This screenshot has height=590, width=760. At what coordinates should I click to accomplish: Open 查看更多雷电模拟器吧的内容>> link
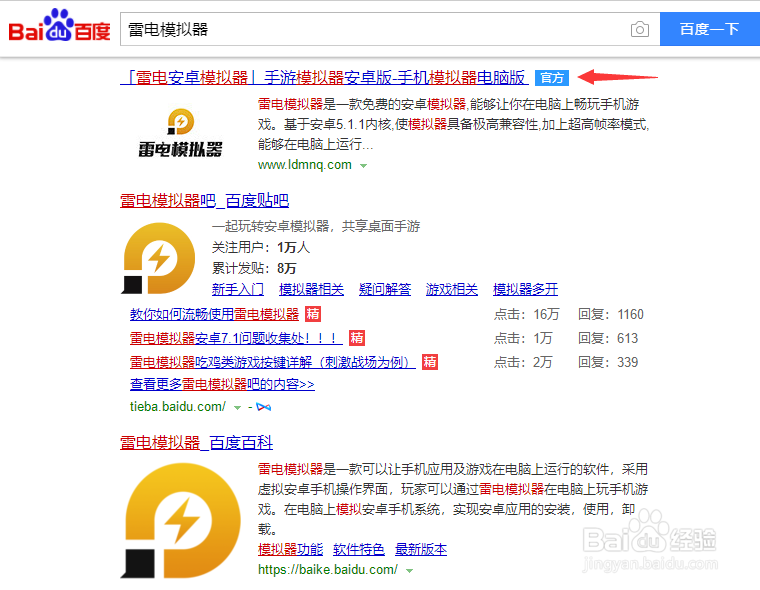pos(222,384)
